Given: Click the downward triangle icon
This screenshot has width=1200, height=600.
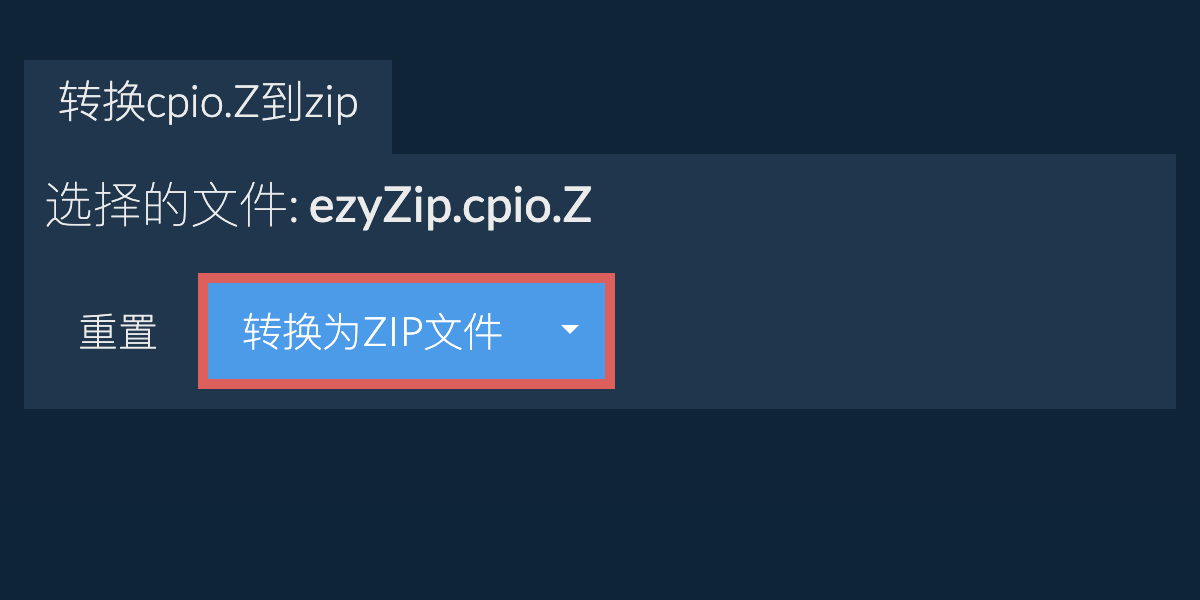Looking at the screenshot, I should 570,330.
